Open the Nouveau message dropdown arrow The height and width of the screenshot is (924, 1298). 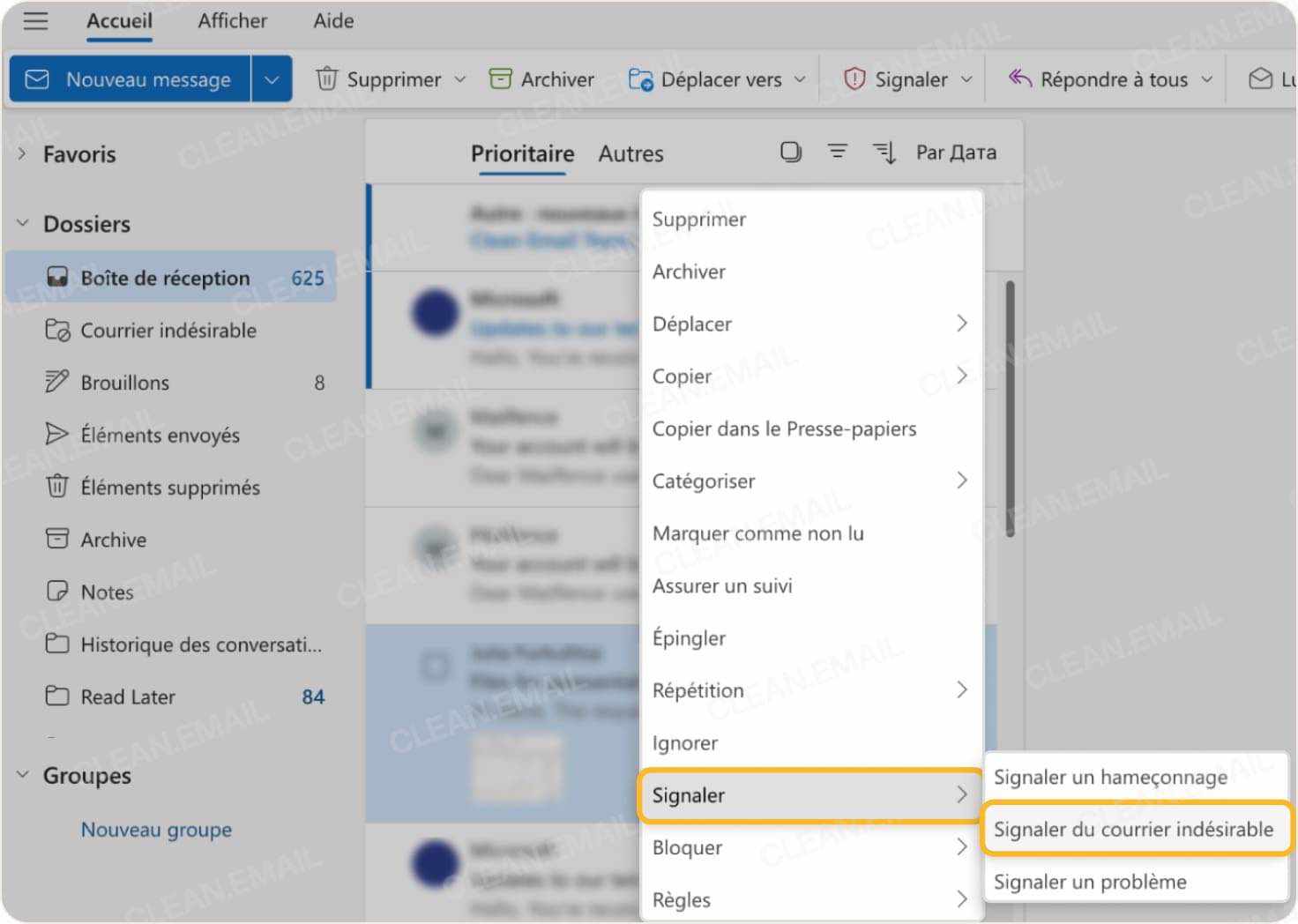(272, 79)
